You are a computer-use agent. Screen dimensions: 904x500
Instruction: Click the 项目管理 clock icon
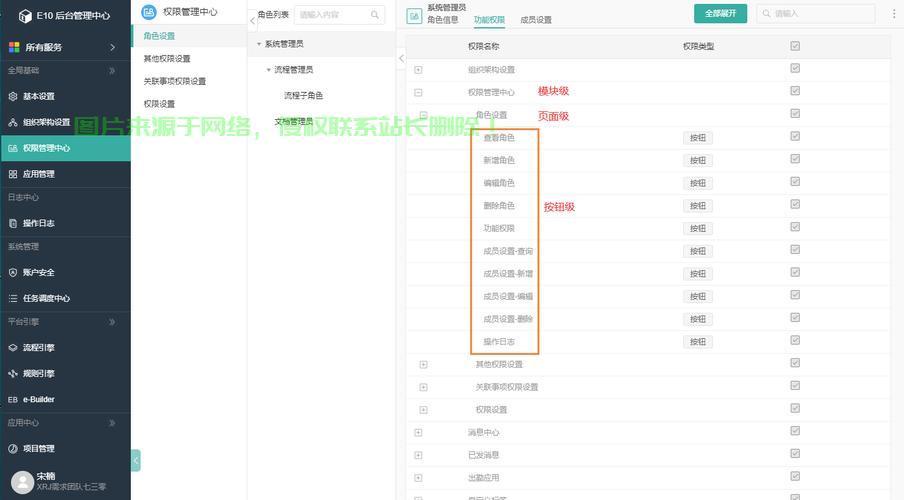[x=13, y=449]
